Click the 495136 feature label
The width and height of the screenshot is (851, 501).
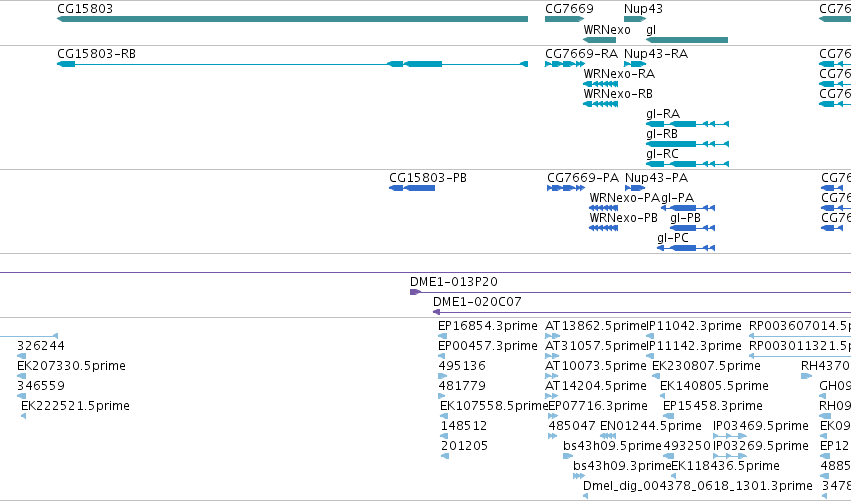point(462,366)
